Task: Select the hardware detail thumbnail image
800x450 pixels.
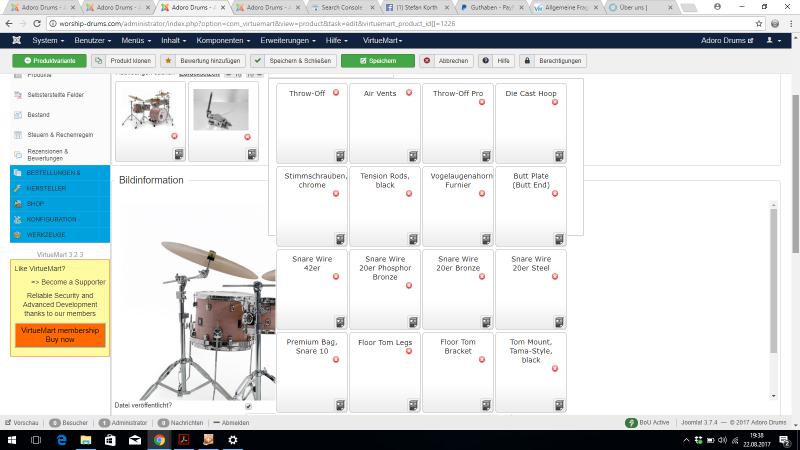Action: [222, 110]
